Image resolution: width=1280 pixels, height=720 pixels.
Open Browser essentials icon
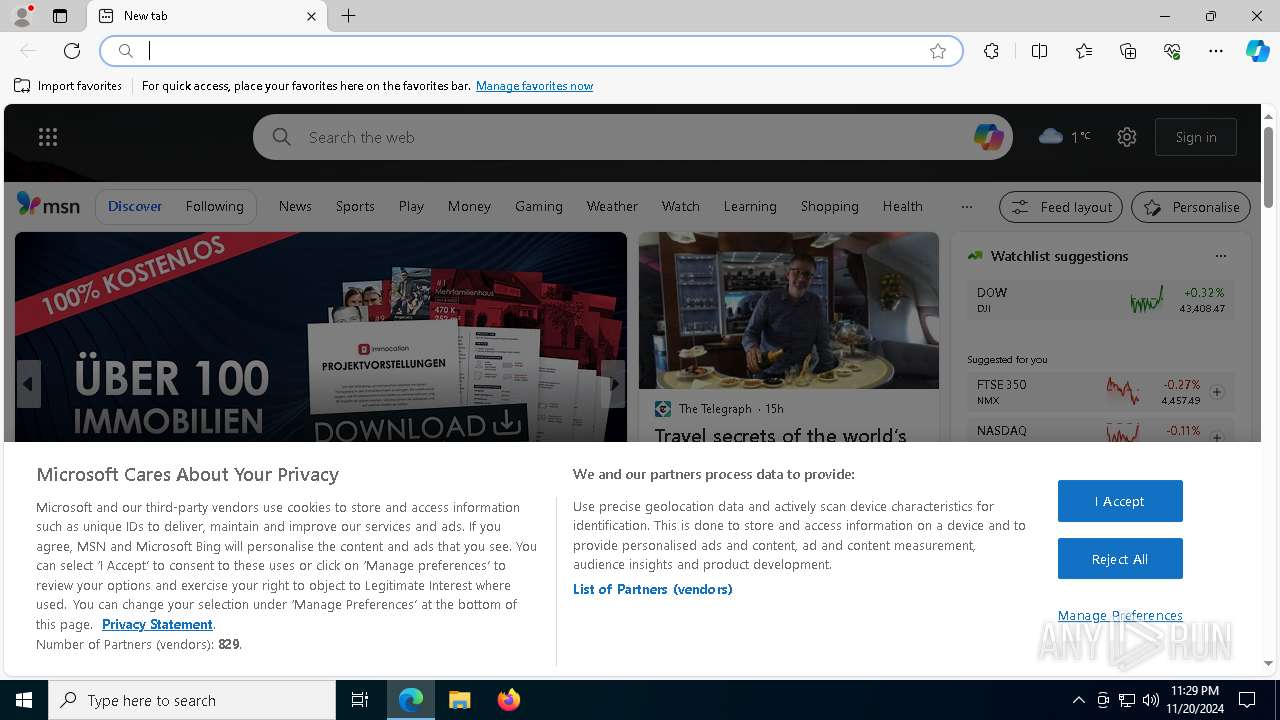tap(1172, 51)
